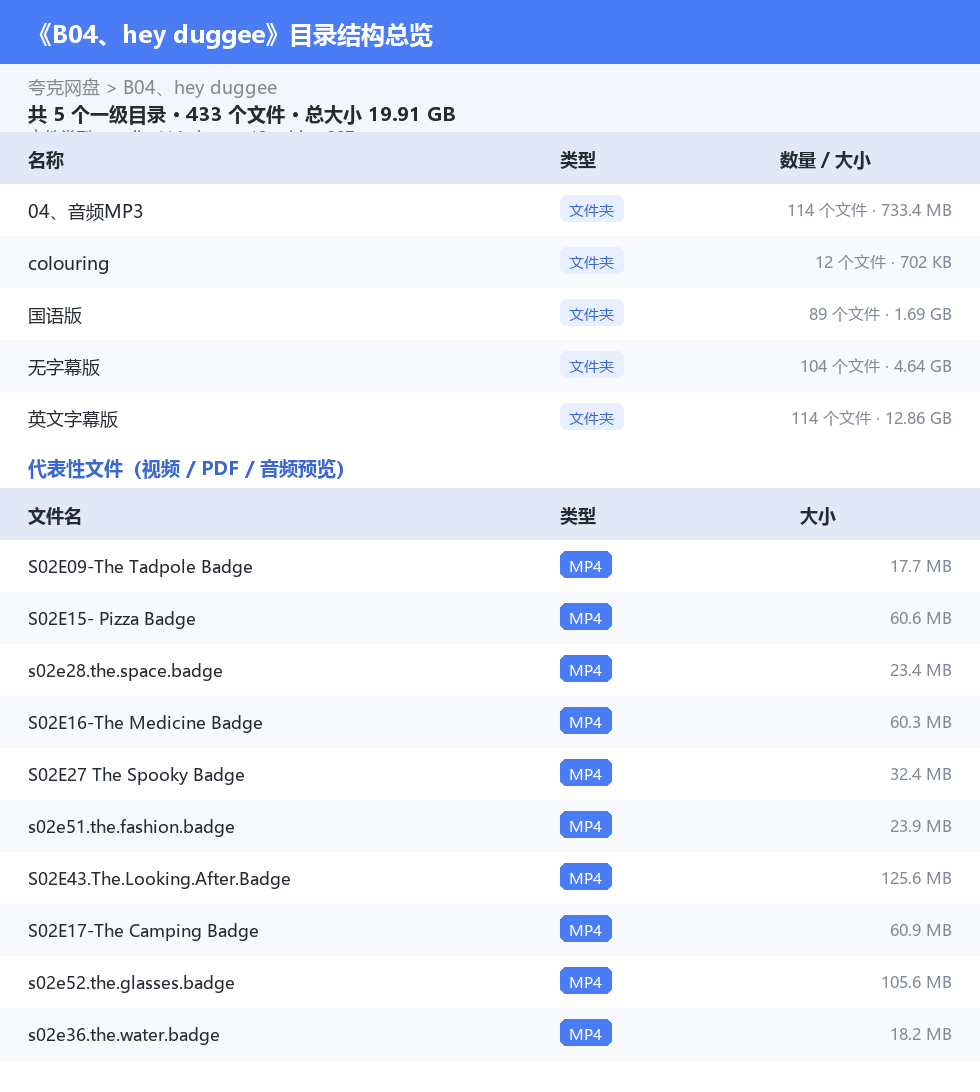980x1092 pixels.
Task: Click the 代表性文件 section heading
Action: point(186,469)
